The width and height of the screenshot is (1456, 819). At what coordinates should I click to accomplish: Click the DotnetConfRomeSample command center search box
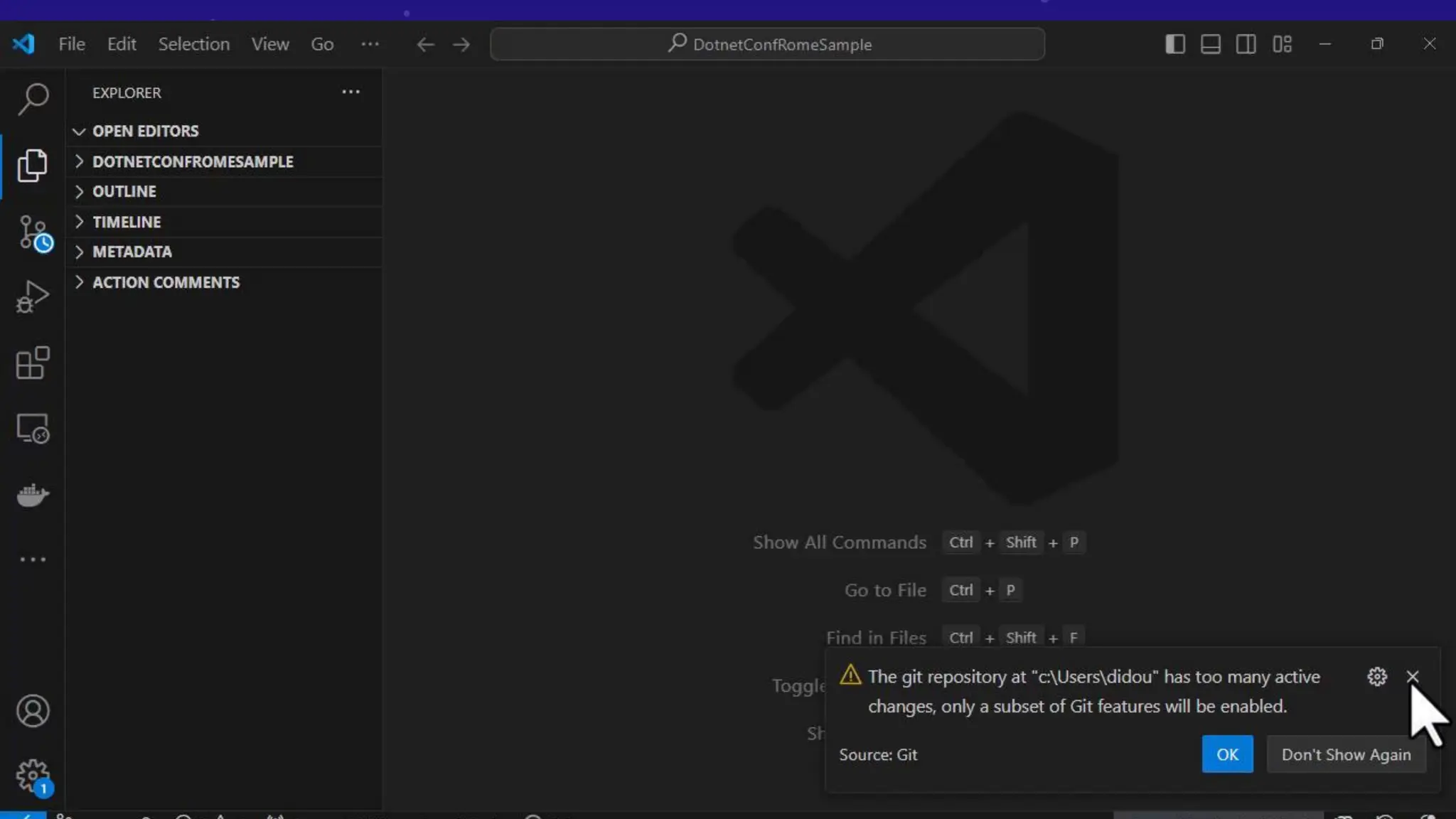click(x=768, y=44)
